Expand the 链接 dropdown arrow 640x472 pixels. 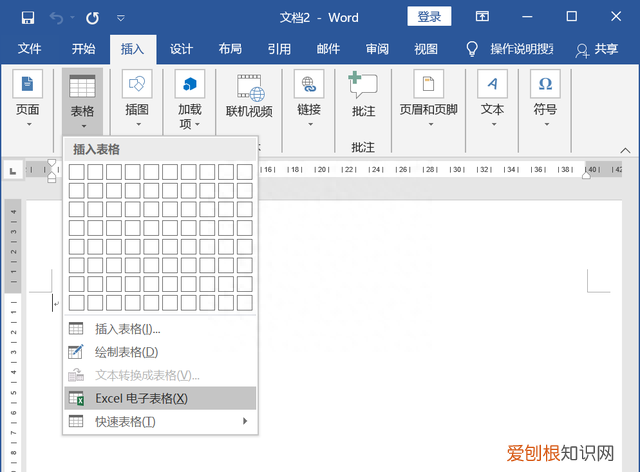tap(310, 124)
